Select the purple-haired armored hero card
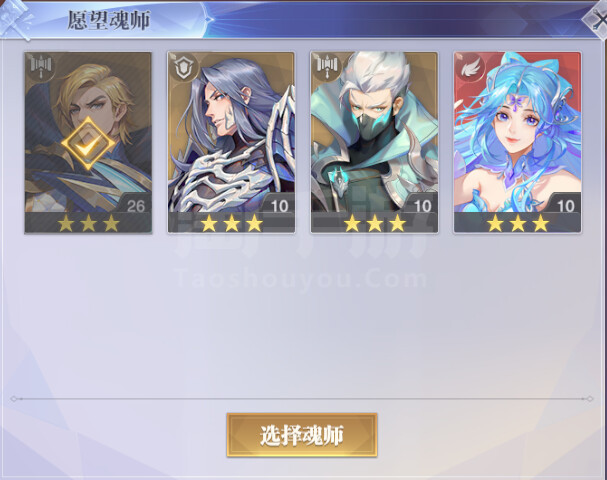 coord(231,142)
